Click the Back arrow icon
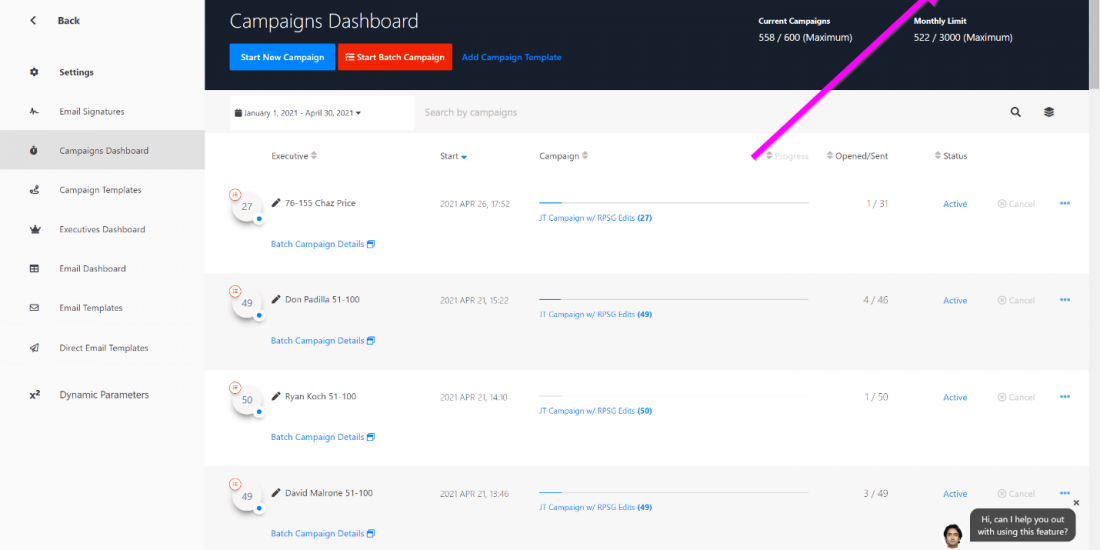 (34, 20)
